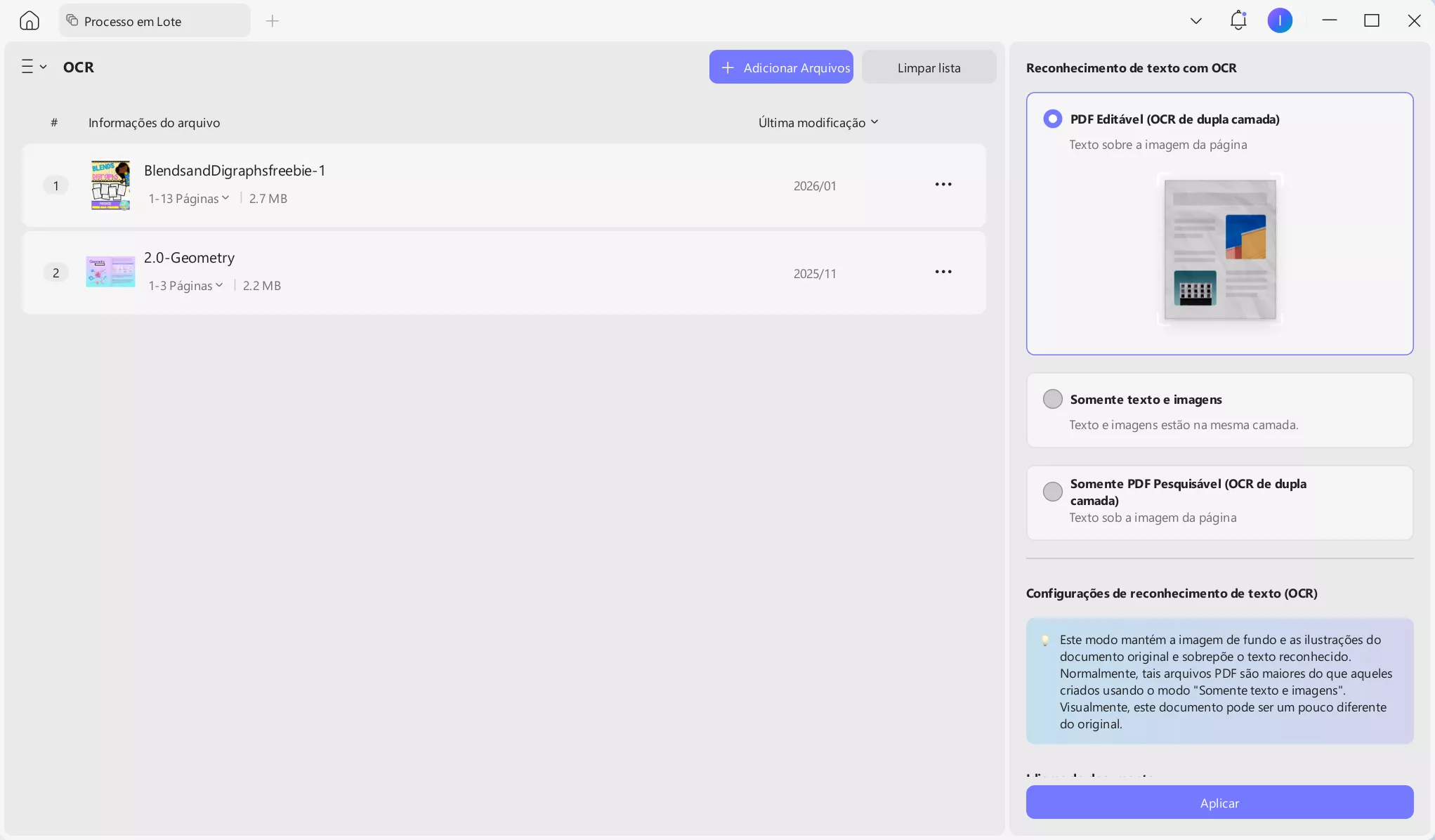The image size is (1435, 840).
Task: Click the 2.0-Geometry file thumbnail
Action: (110, 272)
